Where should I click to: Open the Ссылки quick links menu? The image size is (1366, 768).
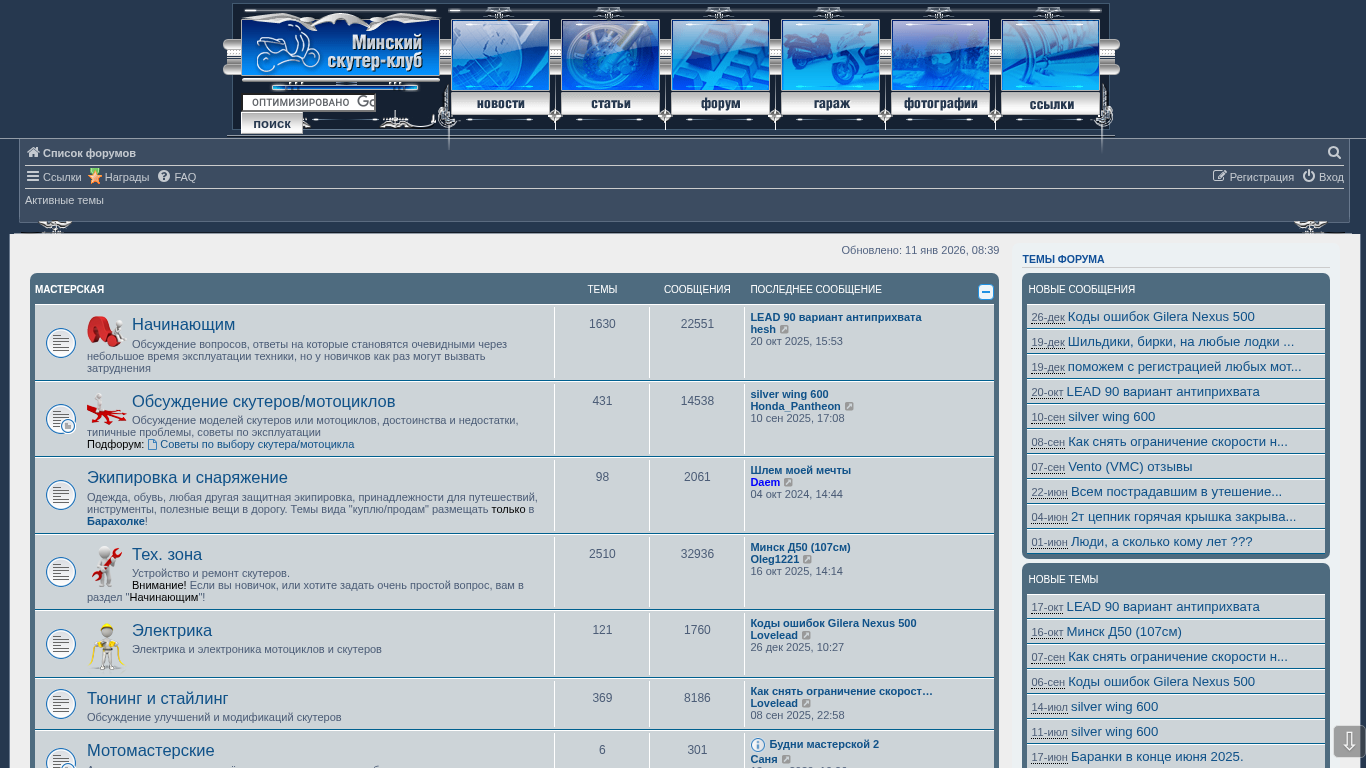(54, 177)
